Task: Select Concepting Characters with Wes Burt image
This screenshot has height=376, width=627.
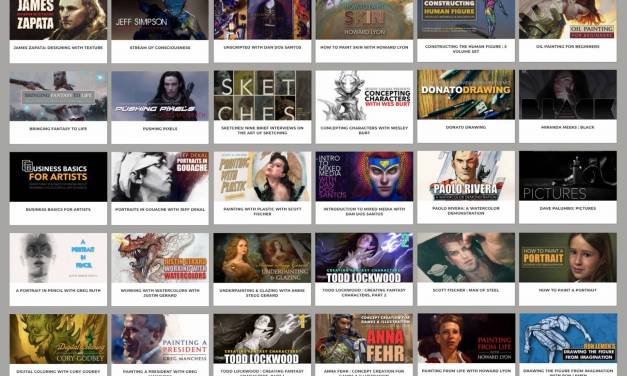Action: click(364, 96)
